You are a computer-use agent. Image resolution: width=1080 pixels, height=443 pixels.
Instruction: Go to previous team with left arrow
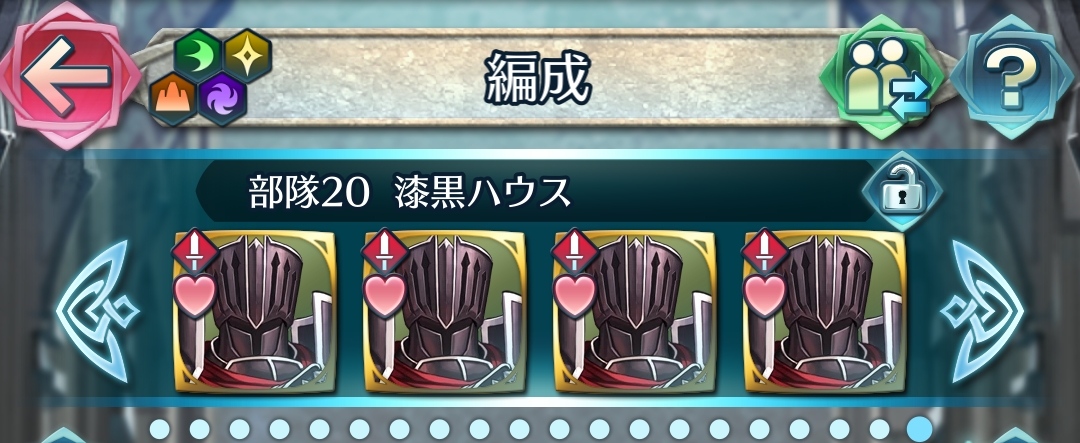coord(95,312)
